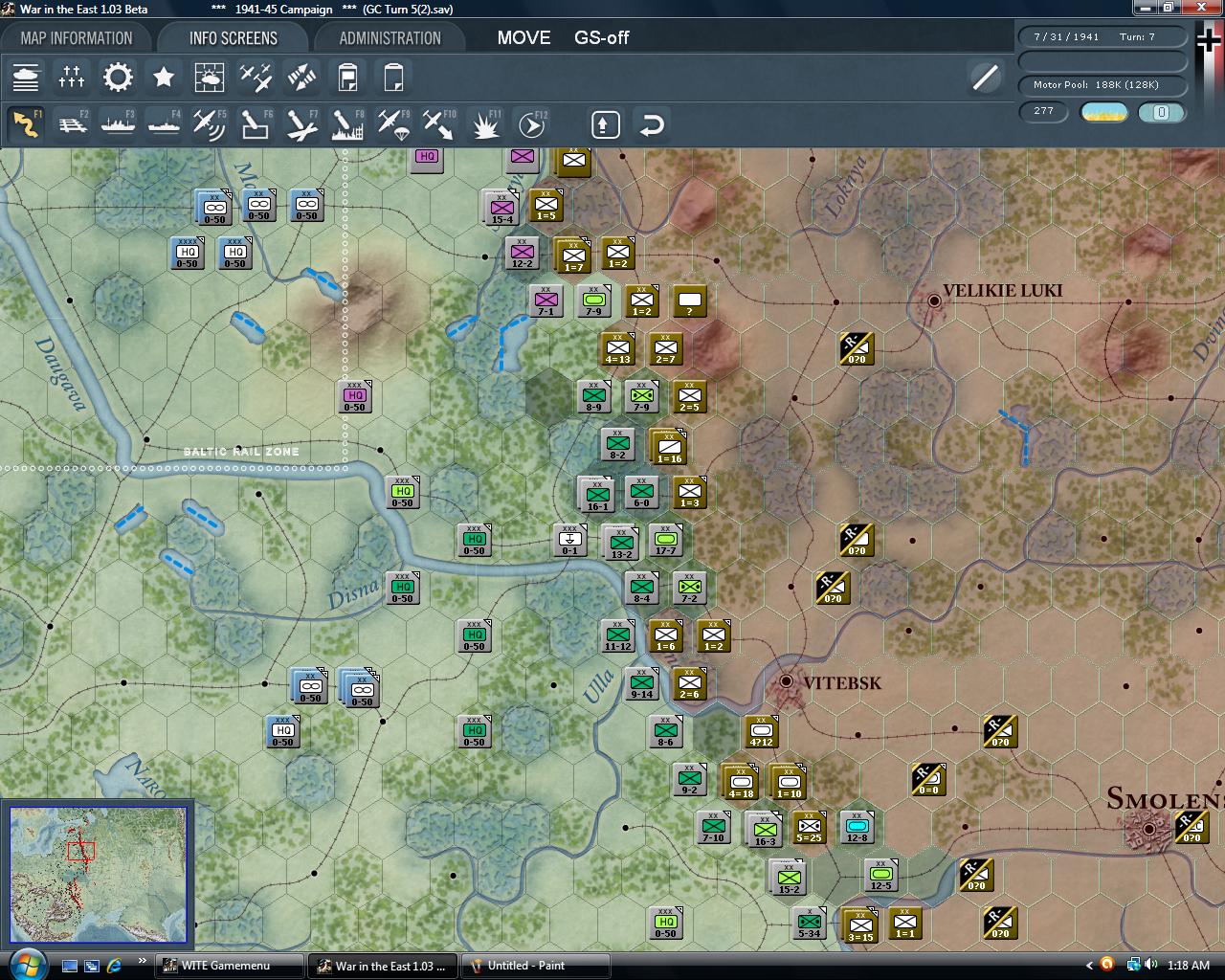This screenshot has width=1225, height=980.
Task: Select the green 8-9 infantry unit
Action: (x=593, y=395)
